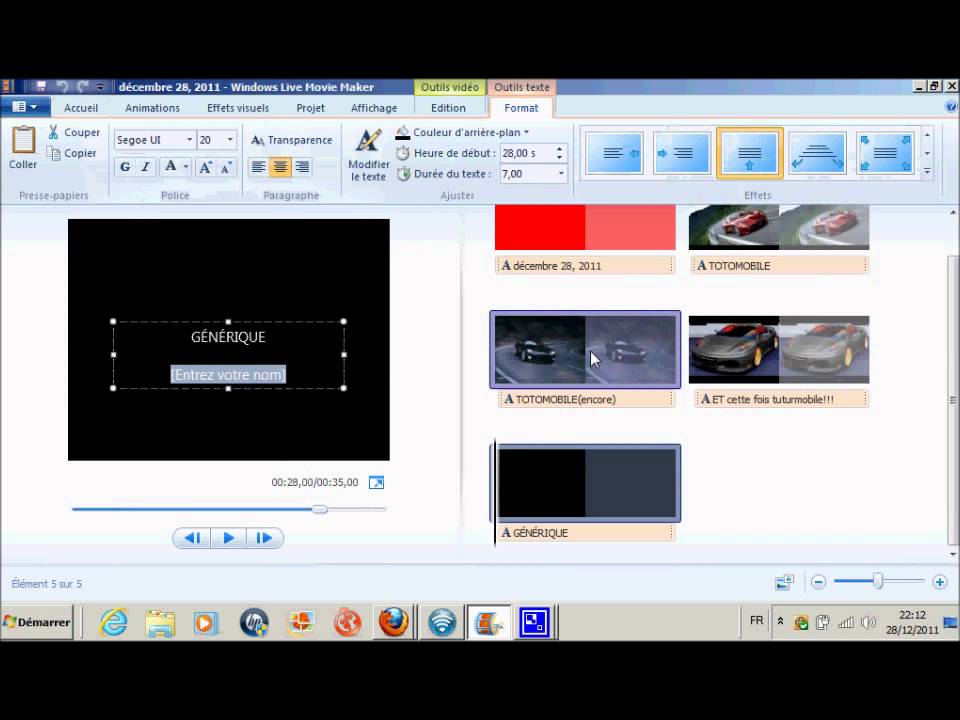Click the 'décembre 28, 2011' caption strip
The width and height of the screenshot is (960, 720).
(585, 266)
